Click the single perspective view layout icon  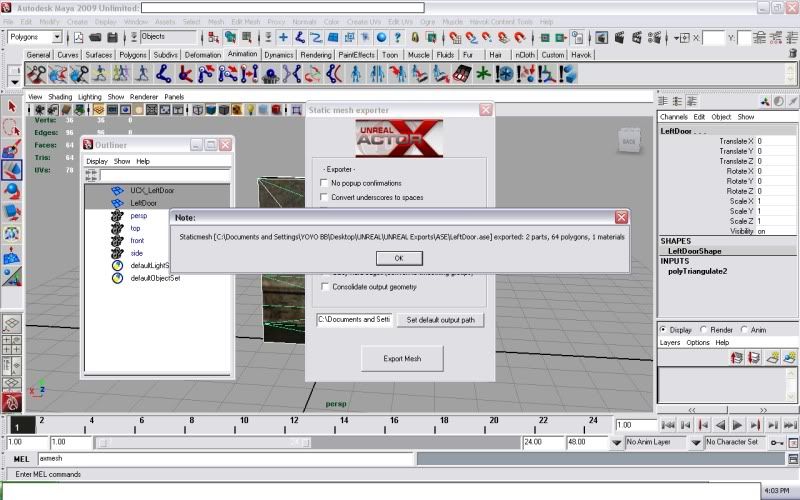click(12, 323)
